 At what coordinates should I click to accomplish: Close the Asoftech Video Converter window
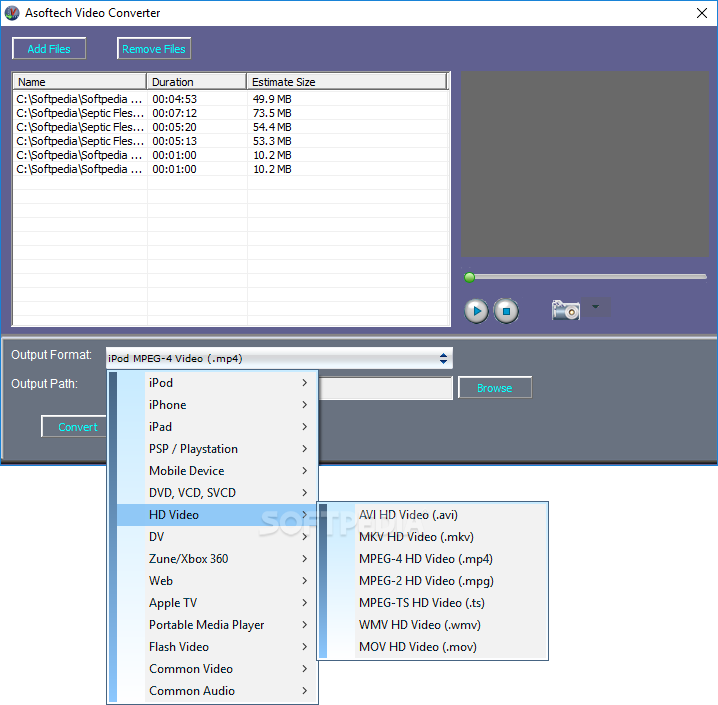click(x=702, y=13)
